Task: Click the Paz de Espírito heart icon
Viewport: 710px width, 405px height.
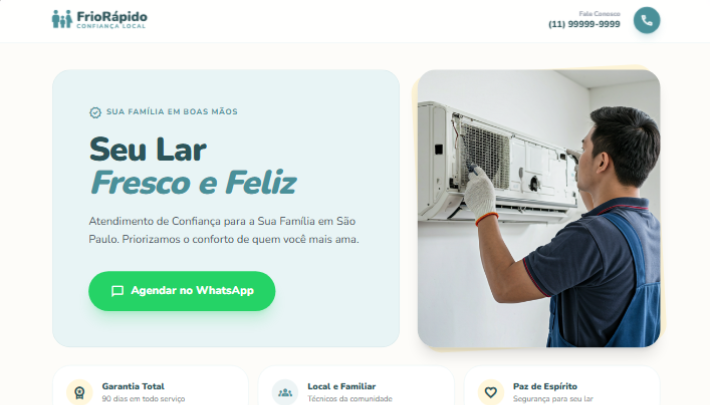Action: (x=490, y=392)
